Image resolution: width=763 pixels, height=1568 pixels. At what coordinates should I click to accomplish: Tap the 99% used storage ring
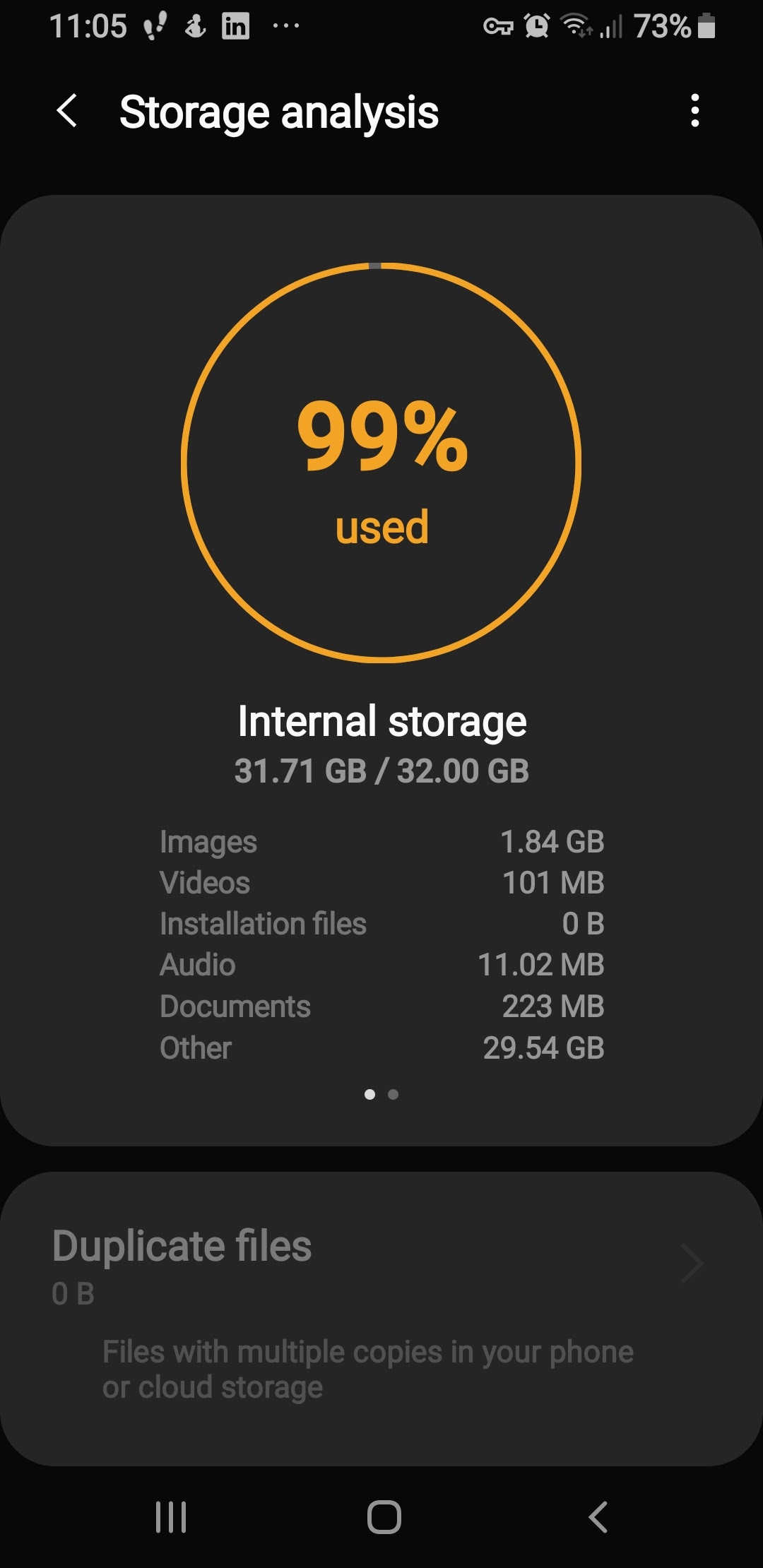(381, 463)
